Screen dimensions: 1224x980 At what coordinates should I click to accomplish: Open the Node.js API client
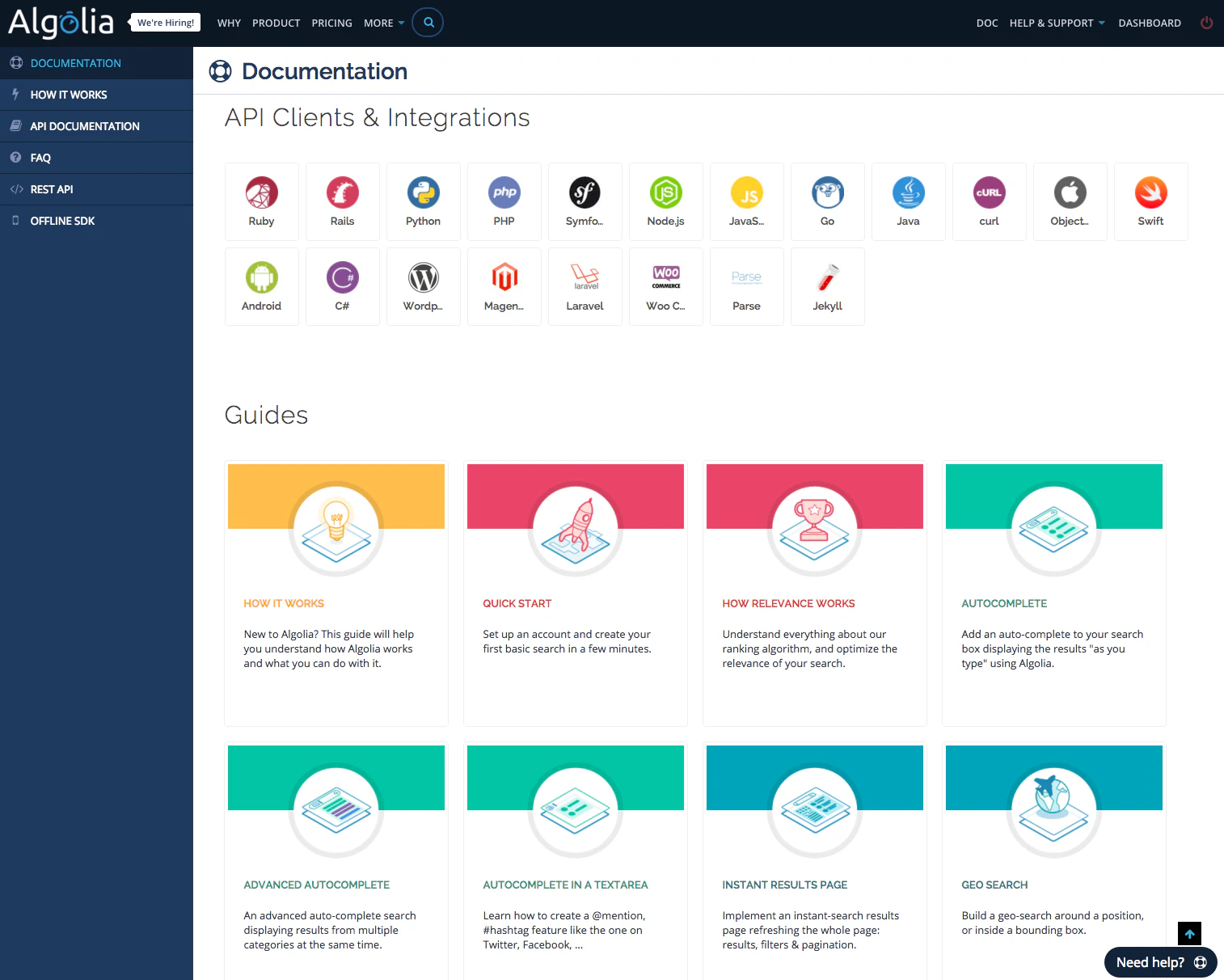(x=665, y=201)
